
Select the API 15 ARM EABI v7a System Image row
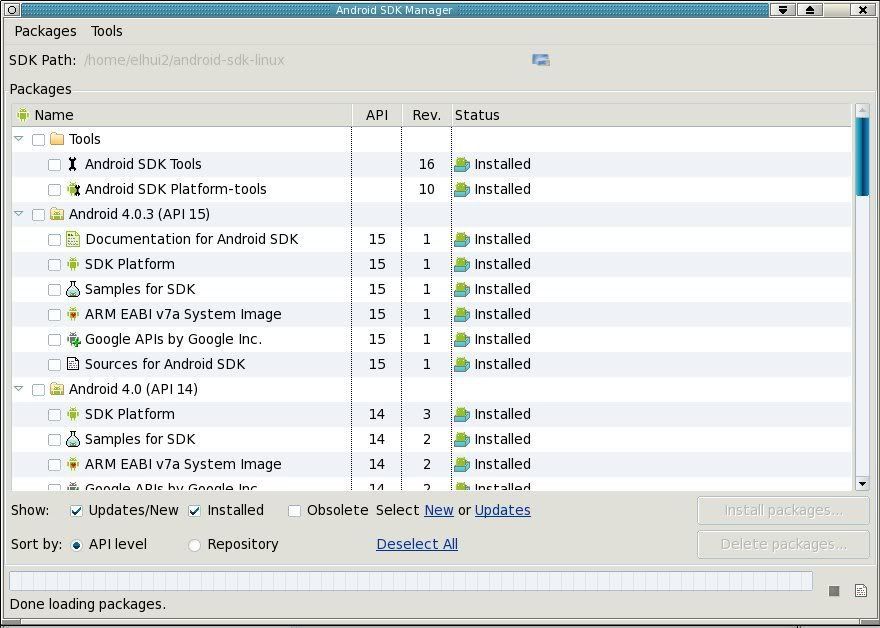click(x=431, y=314)
